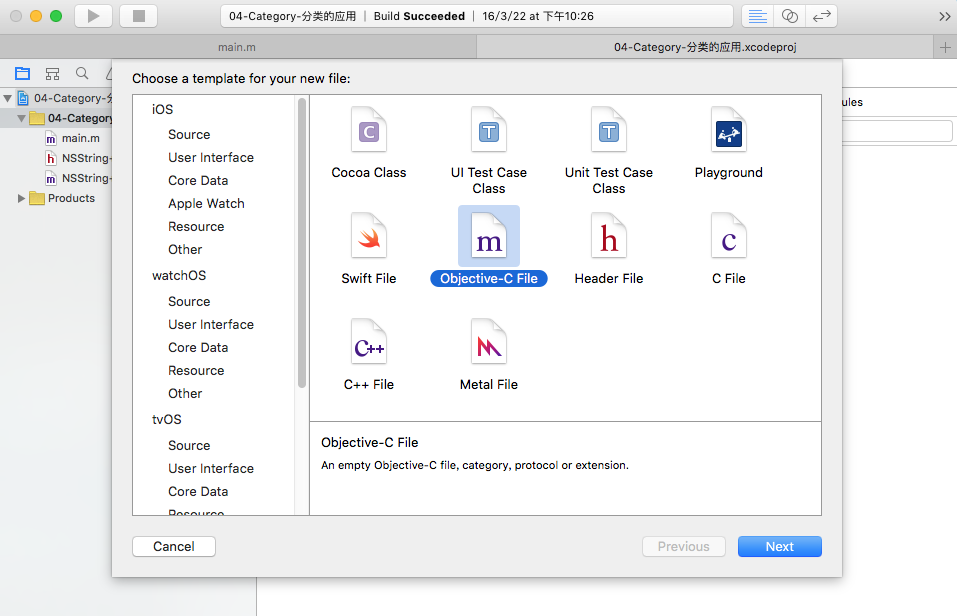This screenshot has height=616, width=957.
Task: Open the NSString header file
Action: pyautogui.click(x=78, y=158)
